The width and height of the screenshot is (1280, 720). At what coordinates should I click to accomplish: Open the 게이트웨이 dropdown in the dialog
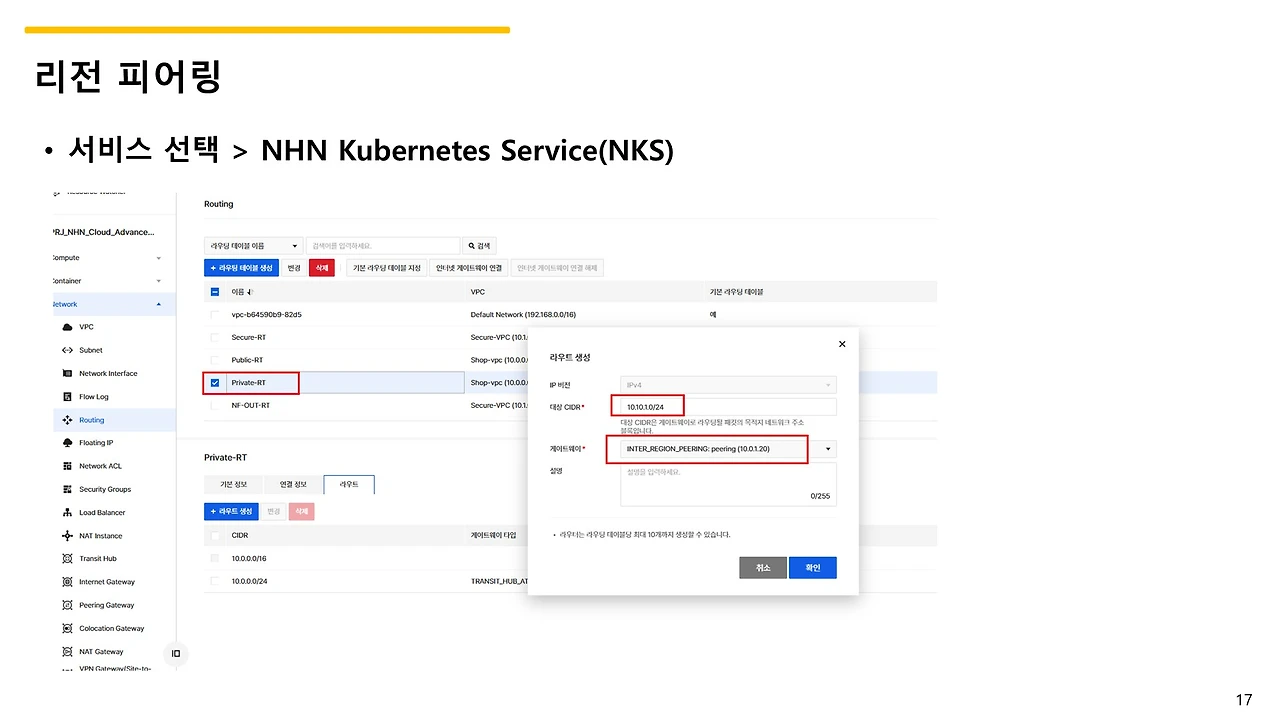728,450
